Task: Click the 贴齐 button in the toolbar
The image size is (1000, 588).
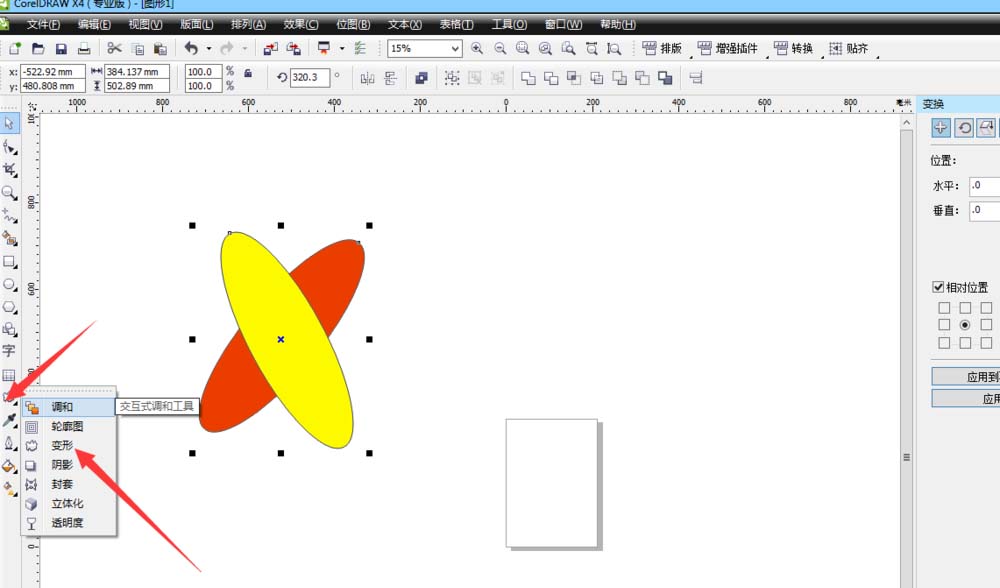Action: (848, 48)
